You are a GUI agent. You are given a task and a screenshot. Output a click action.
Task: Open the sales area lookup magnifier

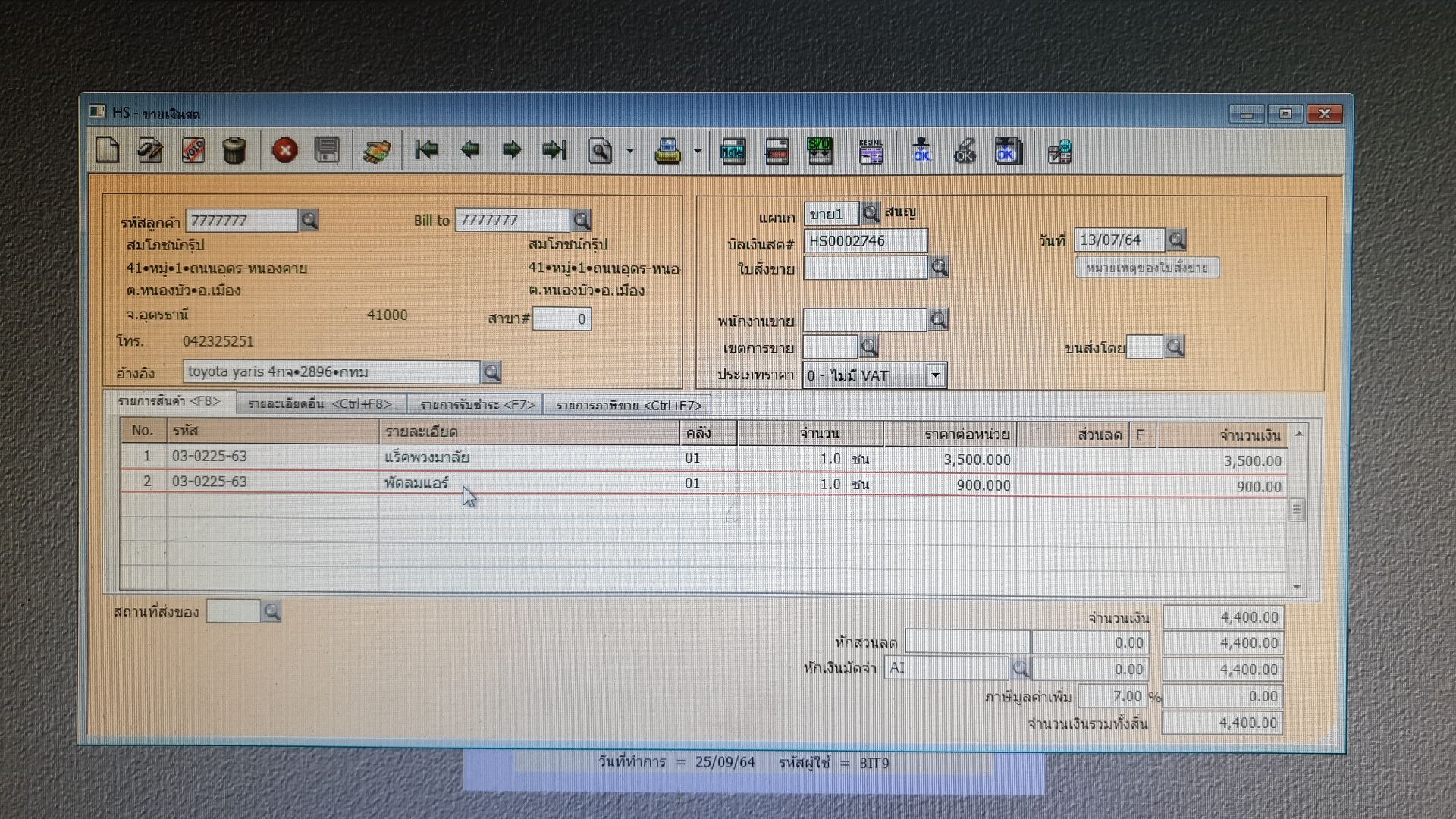click(869, 347)
